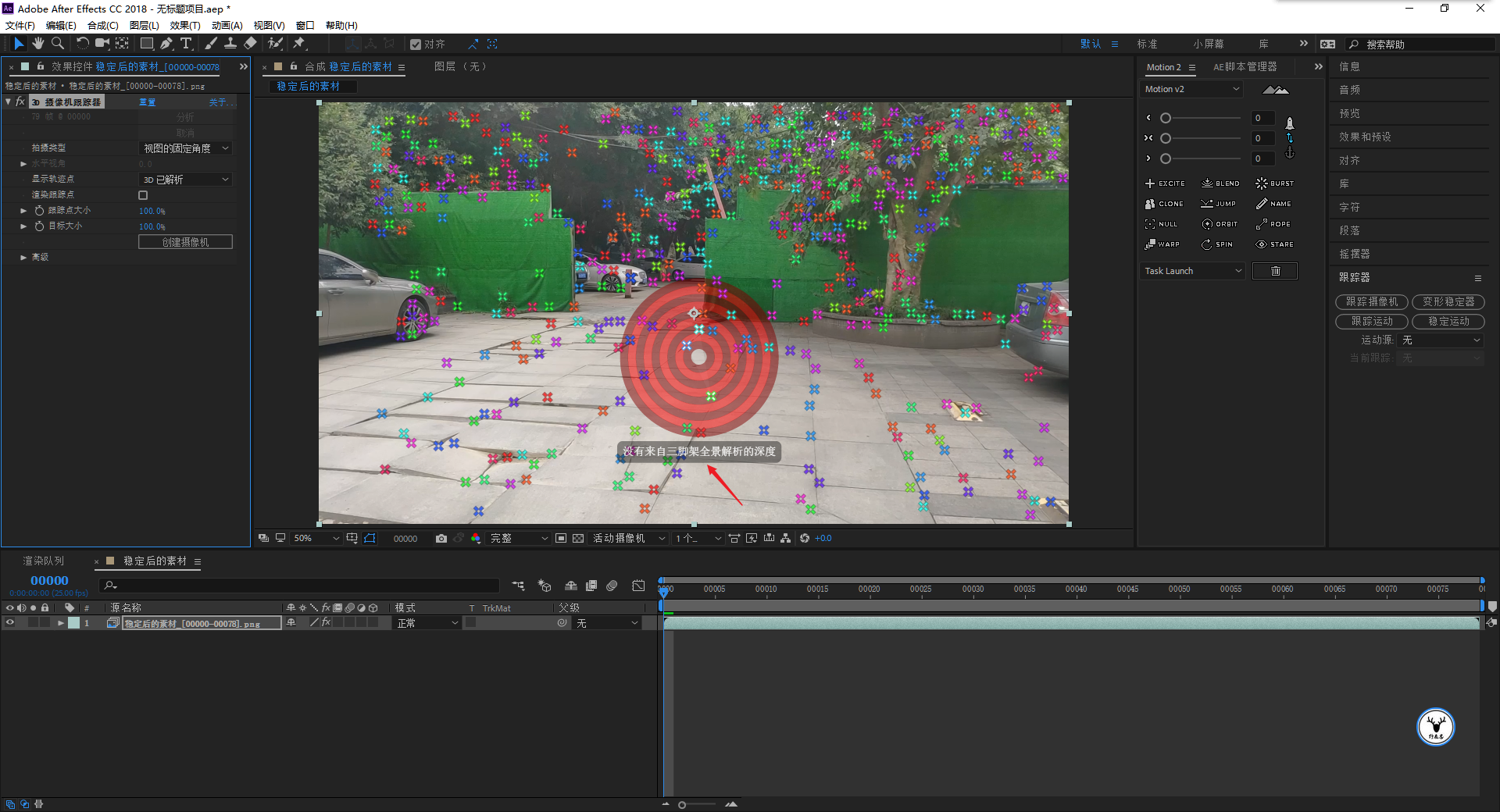
Task: Open the 完整 resolution dropdown
Action: (x=518, y=538)
